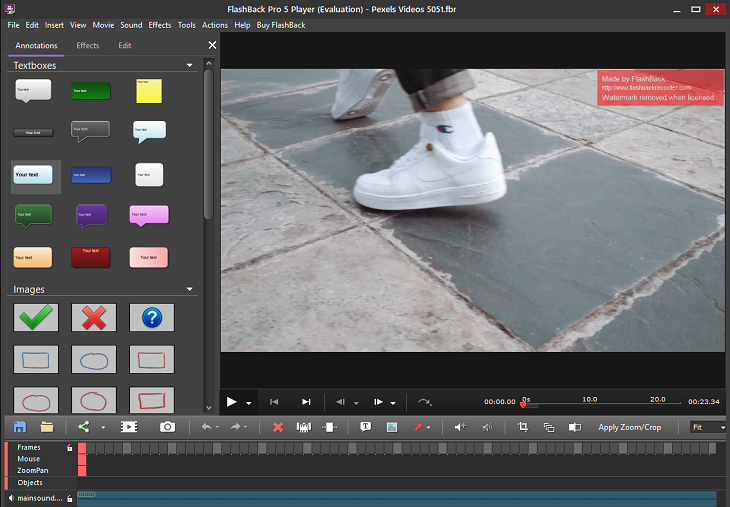730x507 pixels.
Task: Open the File menu
Action: pyautogui.click(x=13, y=25)
